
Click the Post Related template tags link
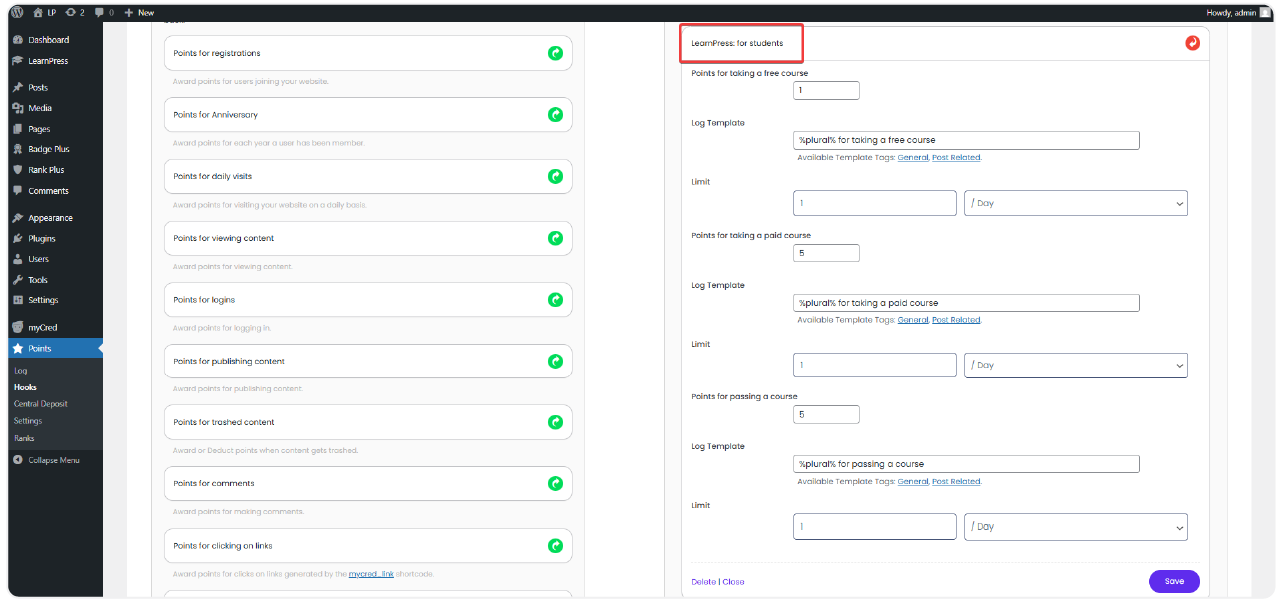pyautogui.click(x=955, y=157)
